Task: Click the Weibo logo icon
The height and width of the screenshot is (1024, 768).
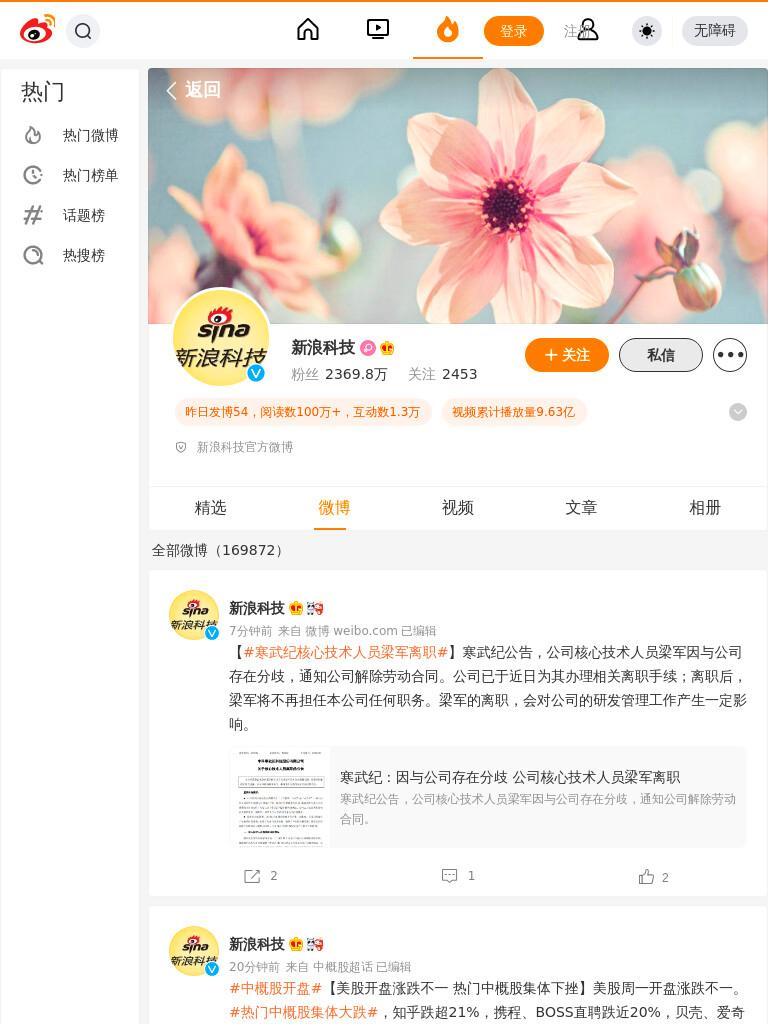Action: [x=37, y=30]
